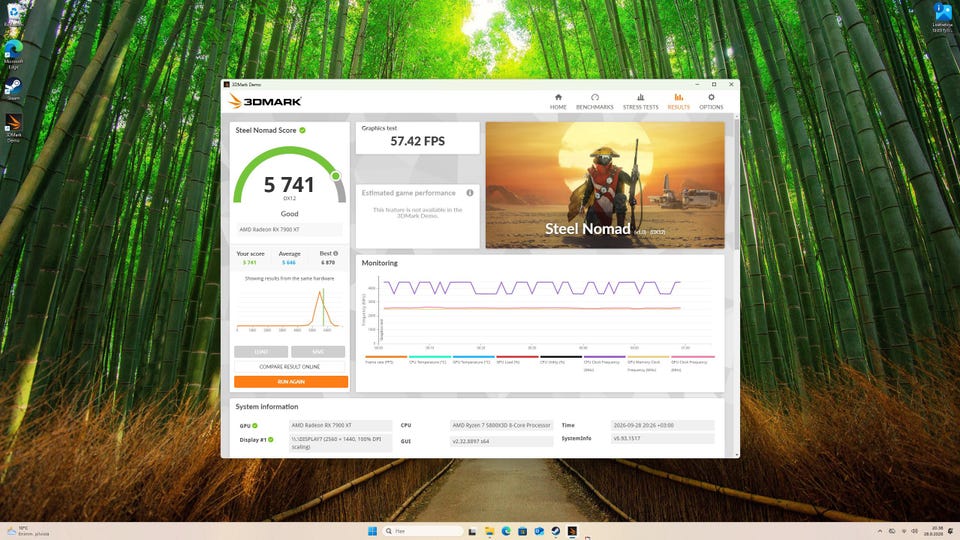Screen dimensions: 960x540
Task: Toggle the GPU Temperature legend item
Action: pos(473,360)
